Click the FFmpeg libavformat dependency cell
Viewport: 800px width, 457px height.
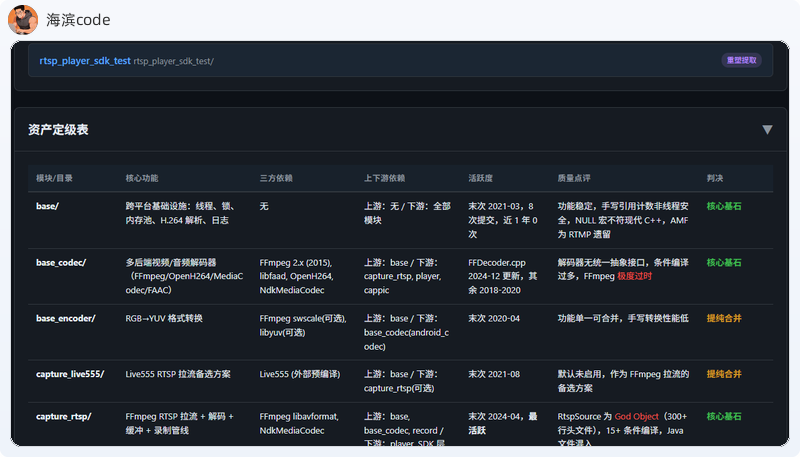299,423
